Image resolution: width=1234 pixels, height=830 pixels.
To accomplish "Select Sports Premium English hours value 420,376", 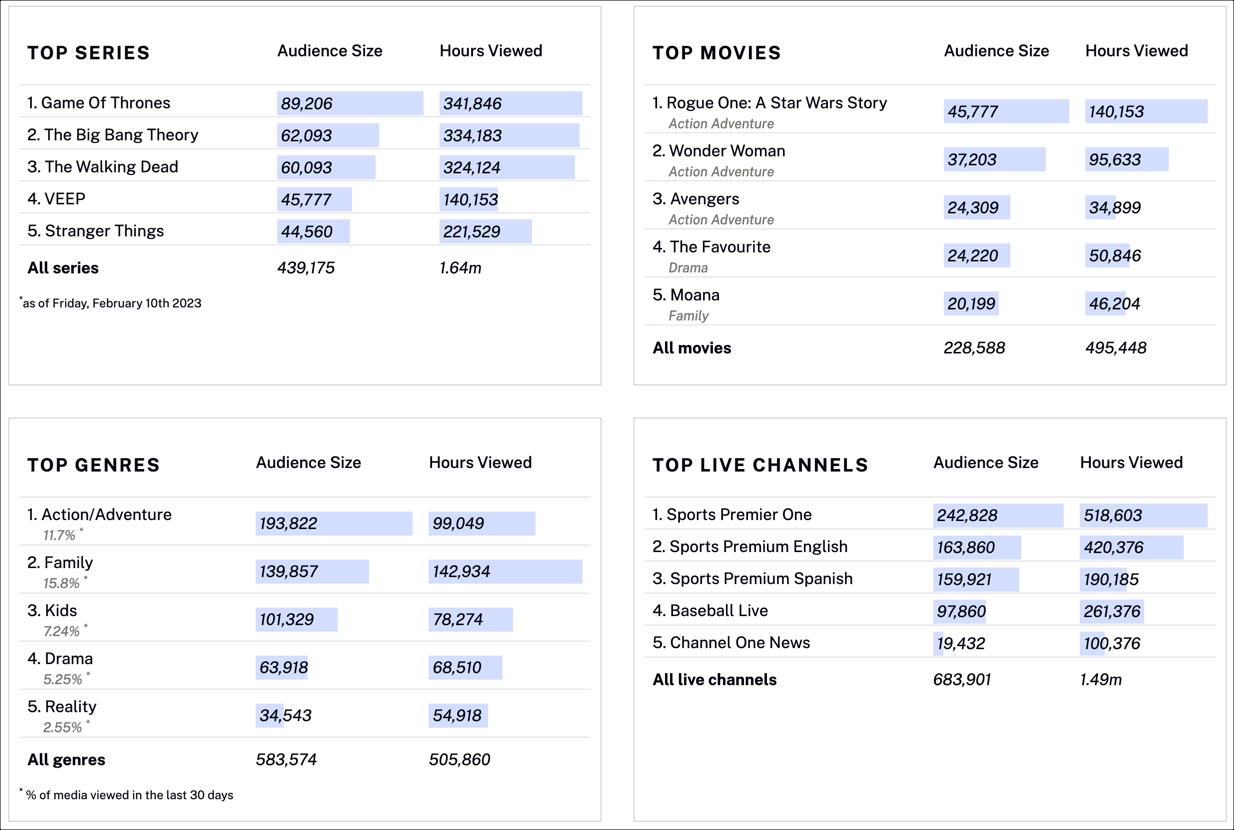I will coord(1114,548).
